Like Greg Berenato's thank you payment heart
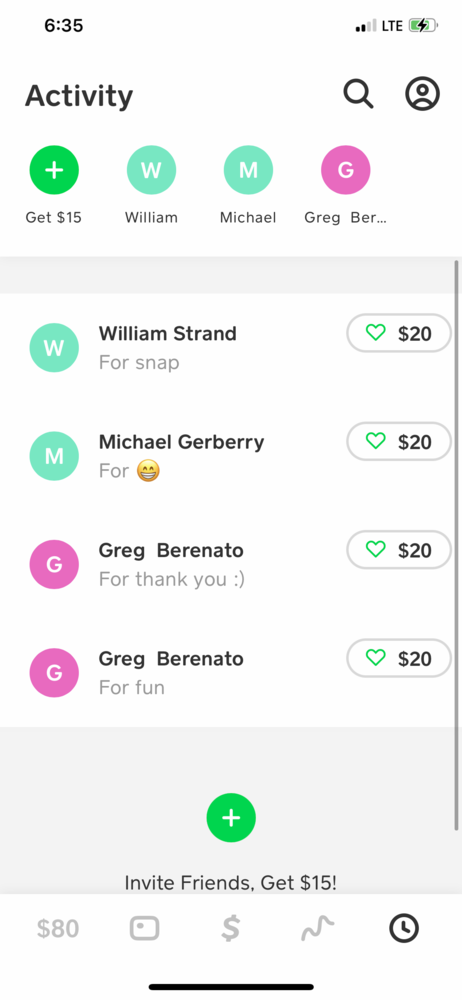 (376, 549)
